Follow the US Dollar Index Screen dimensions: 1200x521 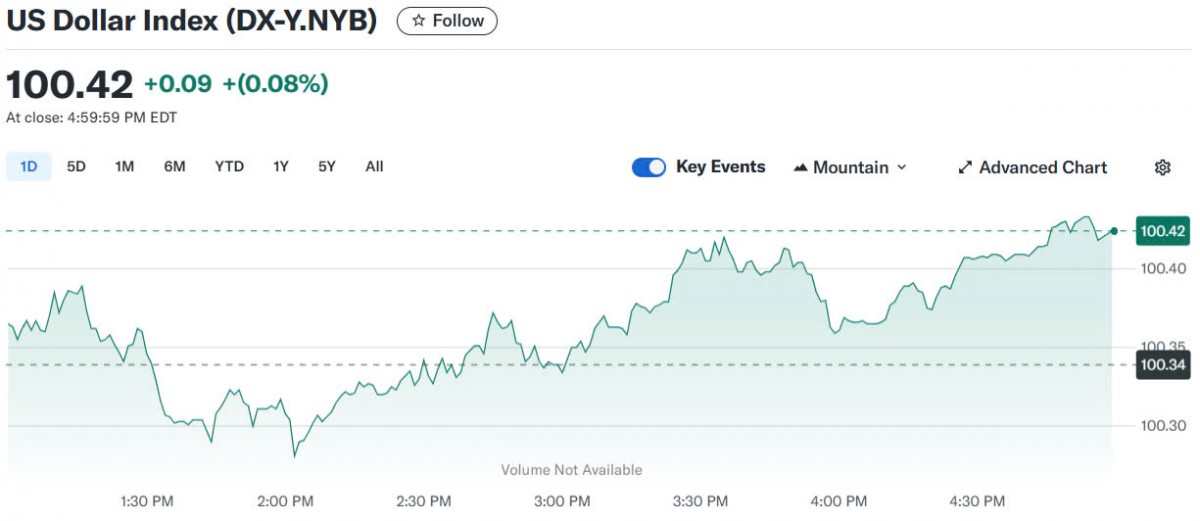(447, 21)
